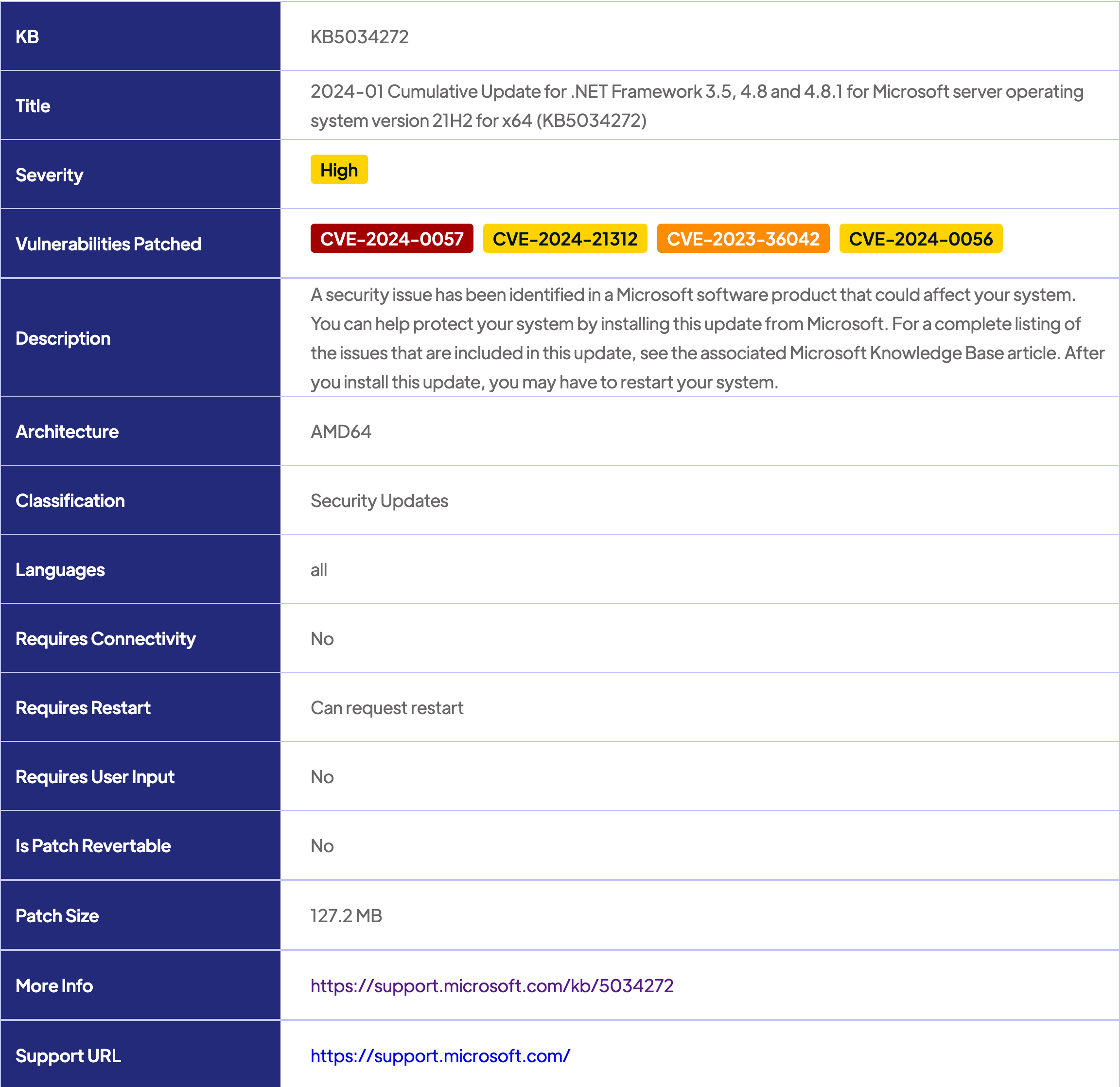Click the CVE-2024-0057 red badge
This screenshot has height=1087, width=1120.
391,238
